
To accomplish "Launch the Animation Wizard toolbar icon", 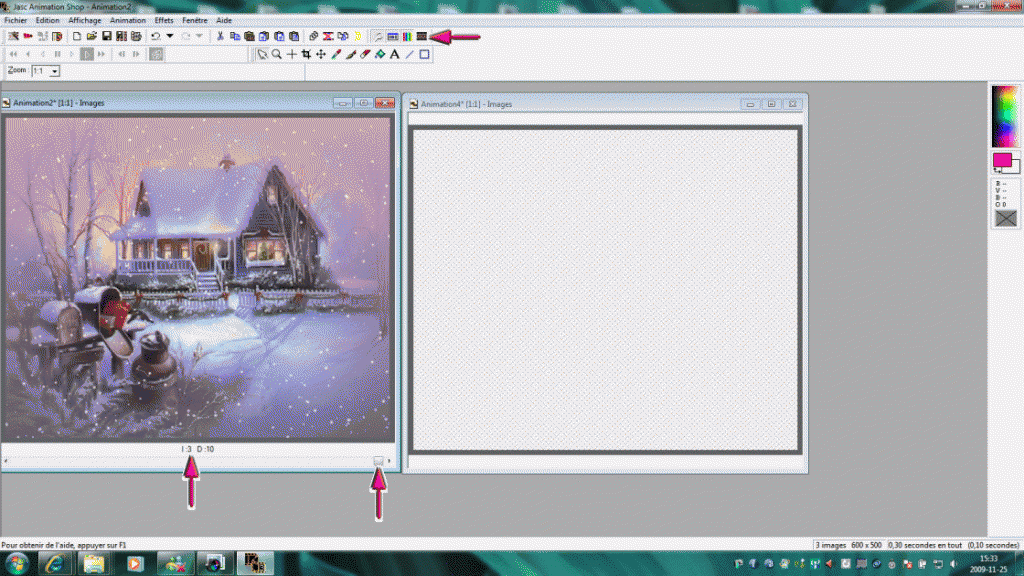I will pyautogui.click(x=13, y=37).
